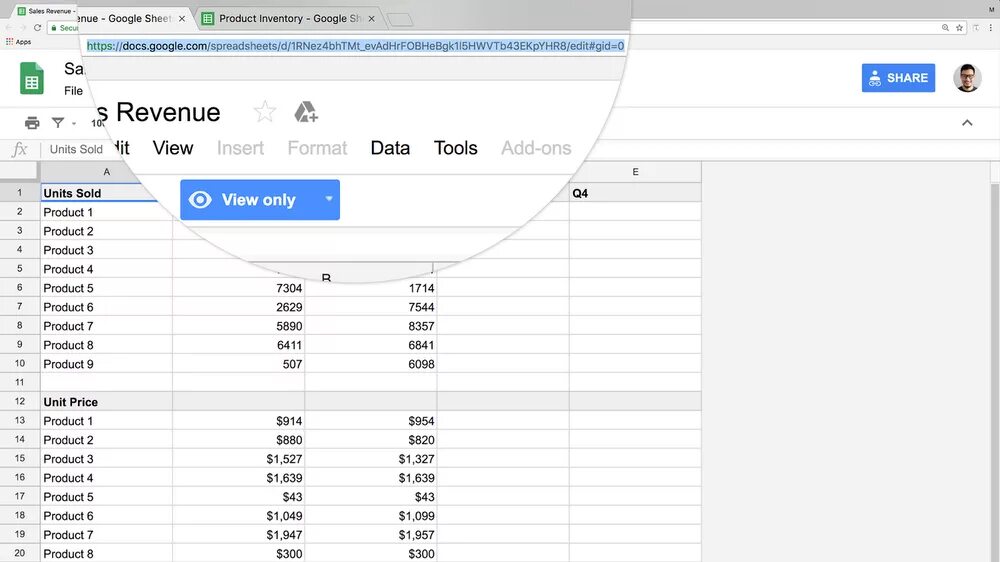Screen dimensions: 1000x562
Task: Select row 1 header
Action: tap(20, 192)
